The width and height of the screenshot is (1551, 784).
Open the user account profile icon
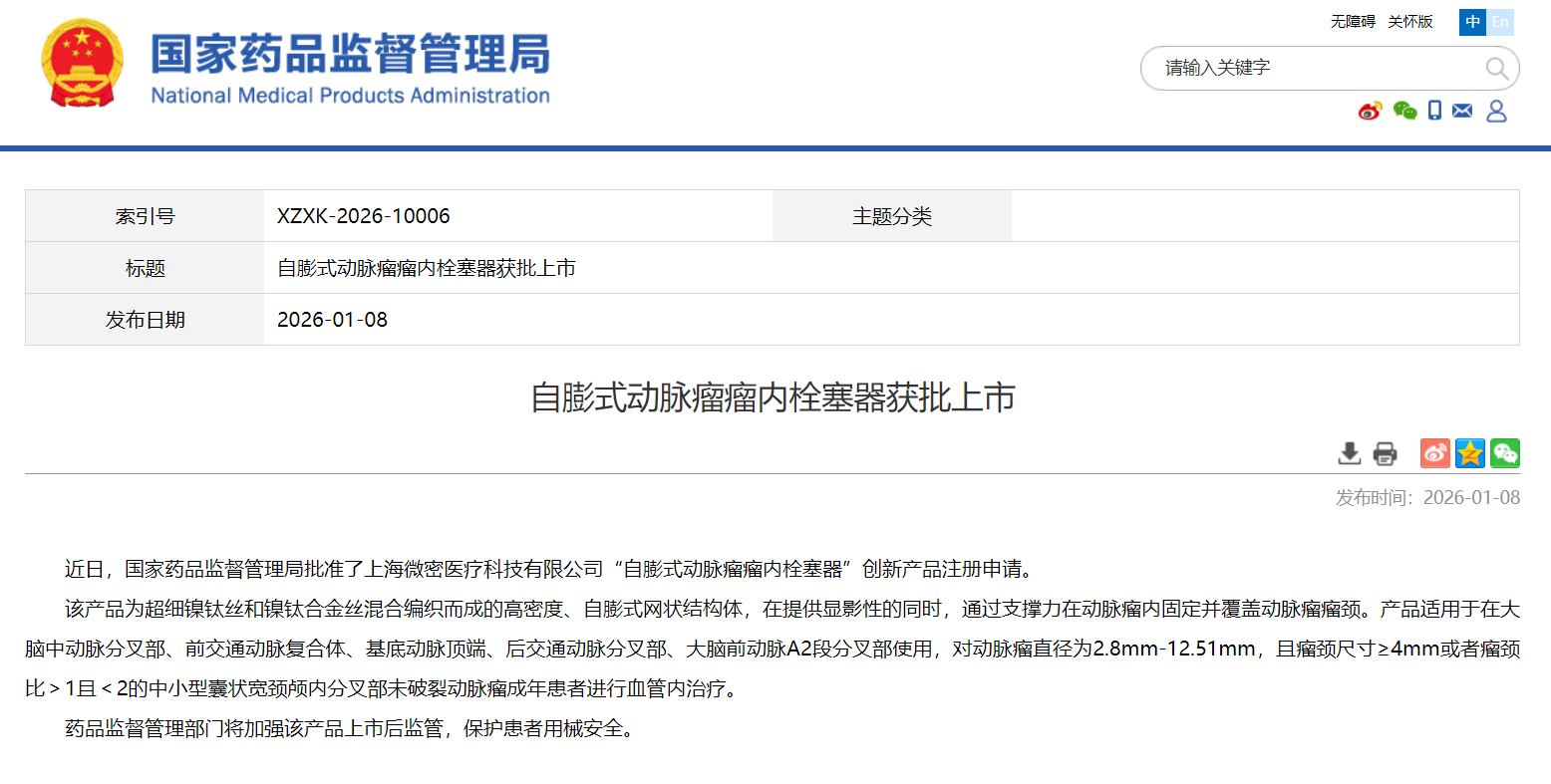pos(1496,111)
